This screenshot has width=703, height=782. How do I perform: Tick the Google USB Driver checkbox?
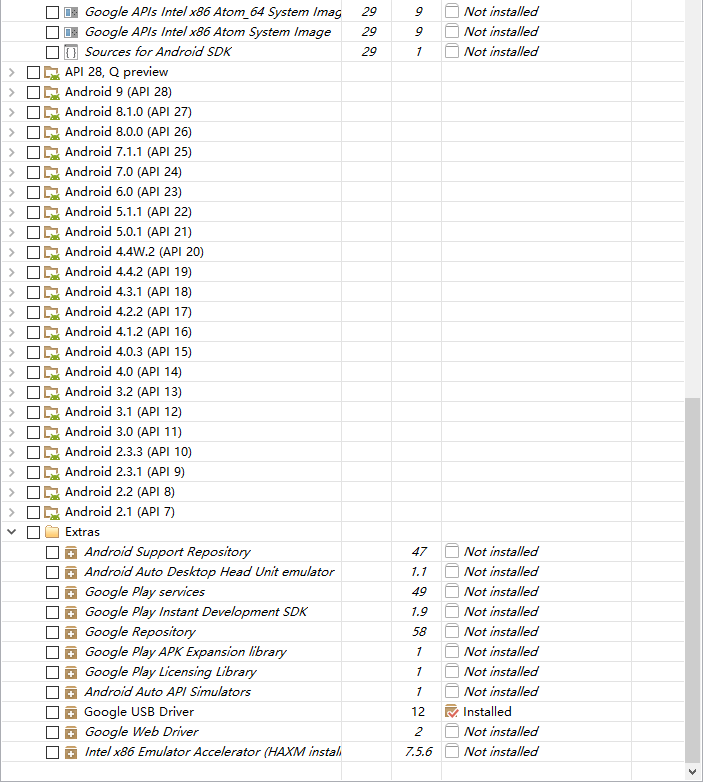52,712
